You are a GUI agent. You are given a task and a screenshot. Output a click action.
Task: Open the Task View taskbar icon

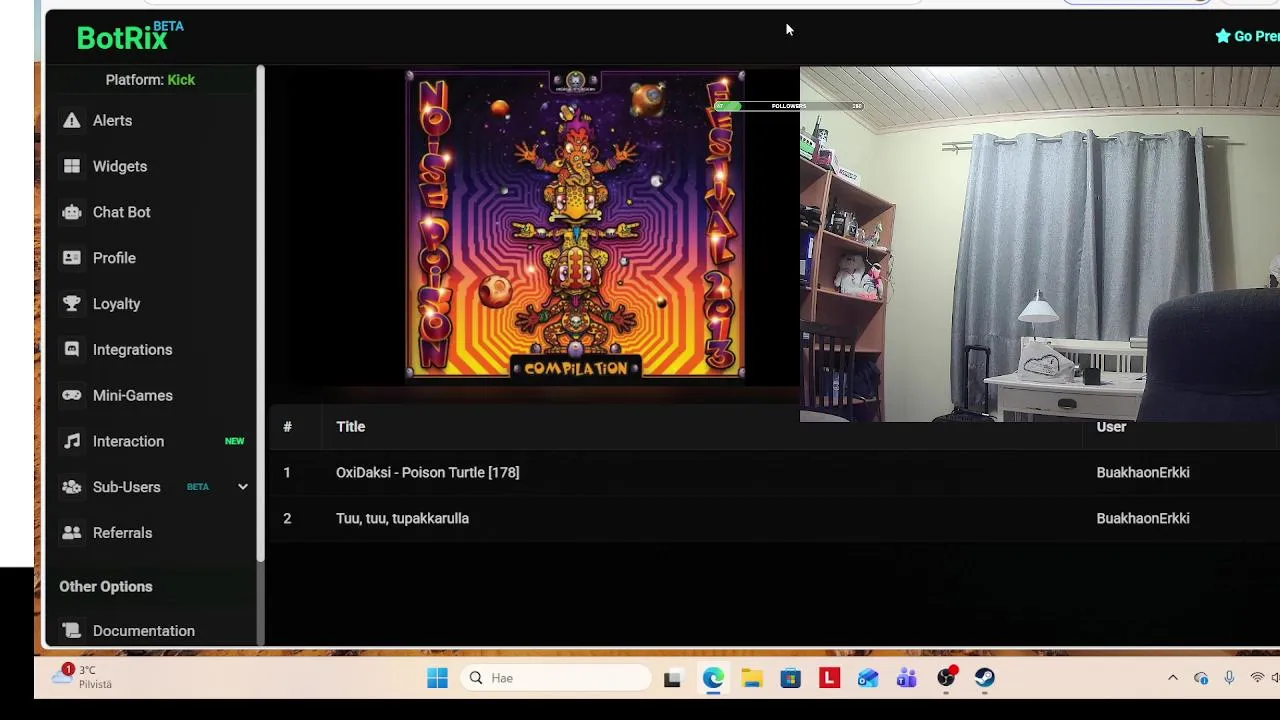coord(672,678)
